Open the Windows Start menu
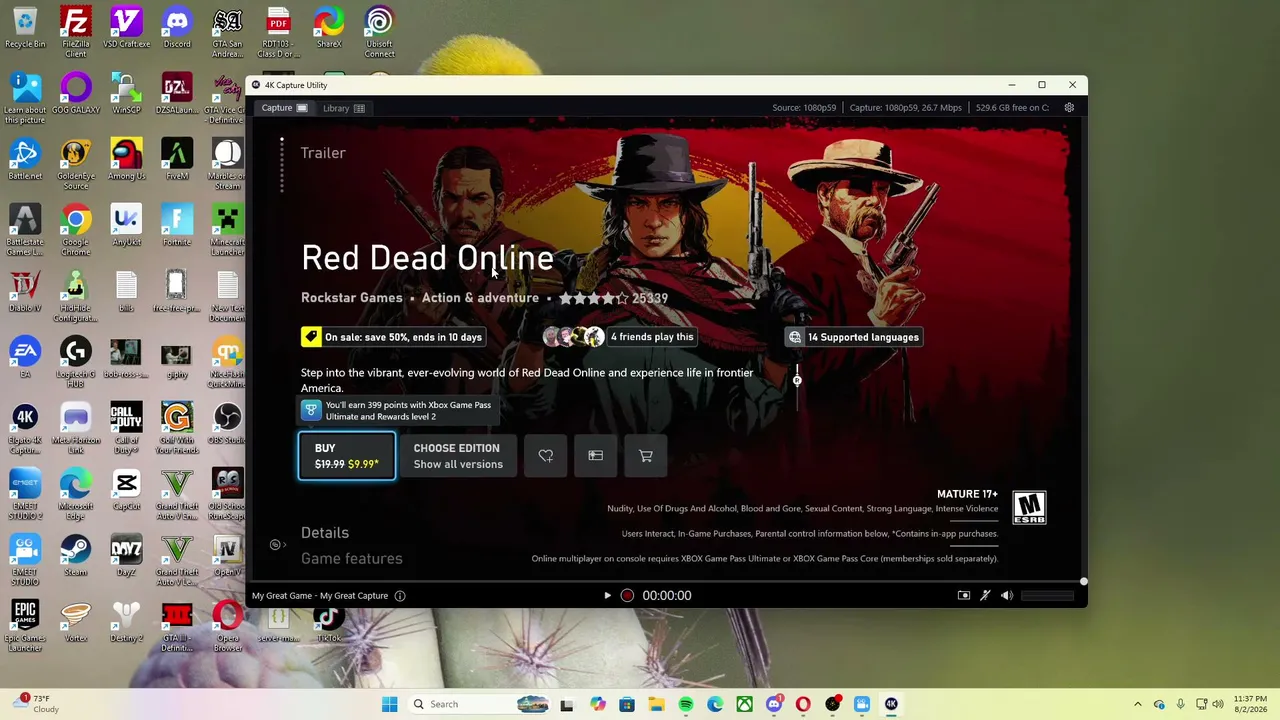Screen dimensions: 1280x720 390,704
